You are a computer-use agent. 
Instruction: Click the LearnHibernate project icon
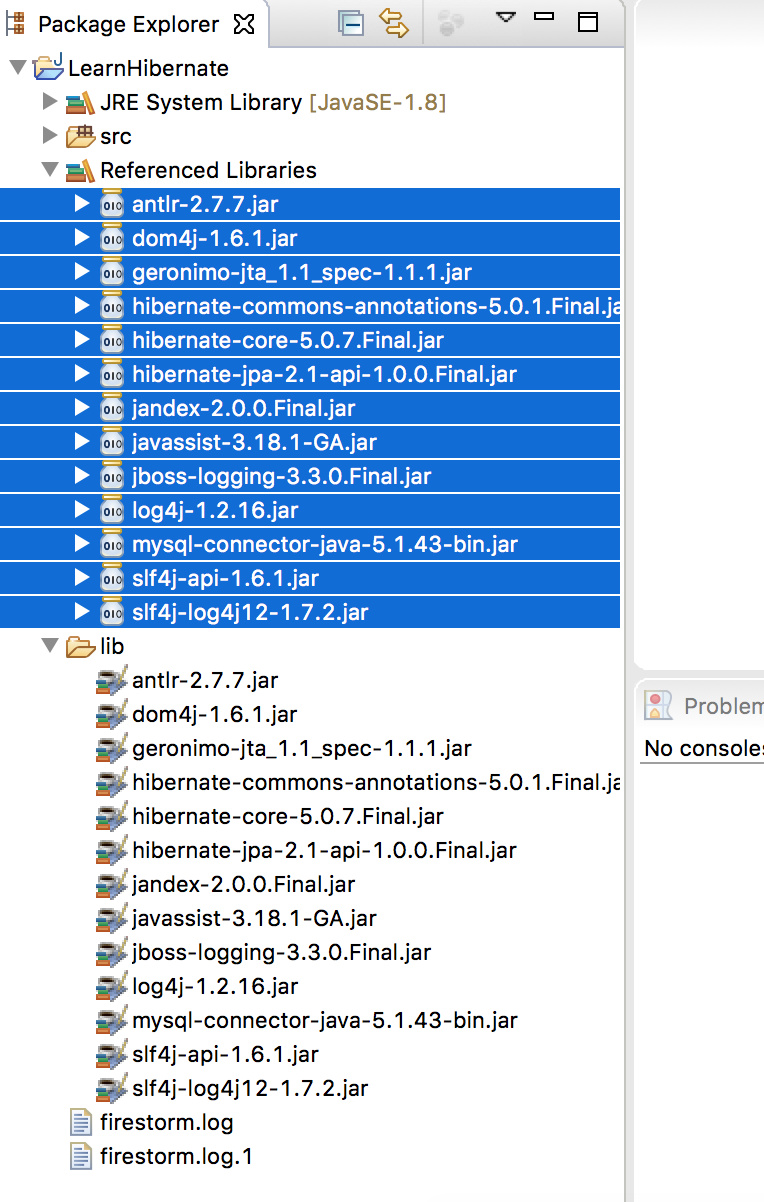coord(49,67)
